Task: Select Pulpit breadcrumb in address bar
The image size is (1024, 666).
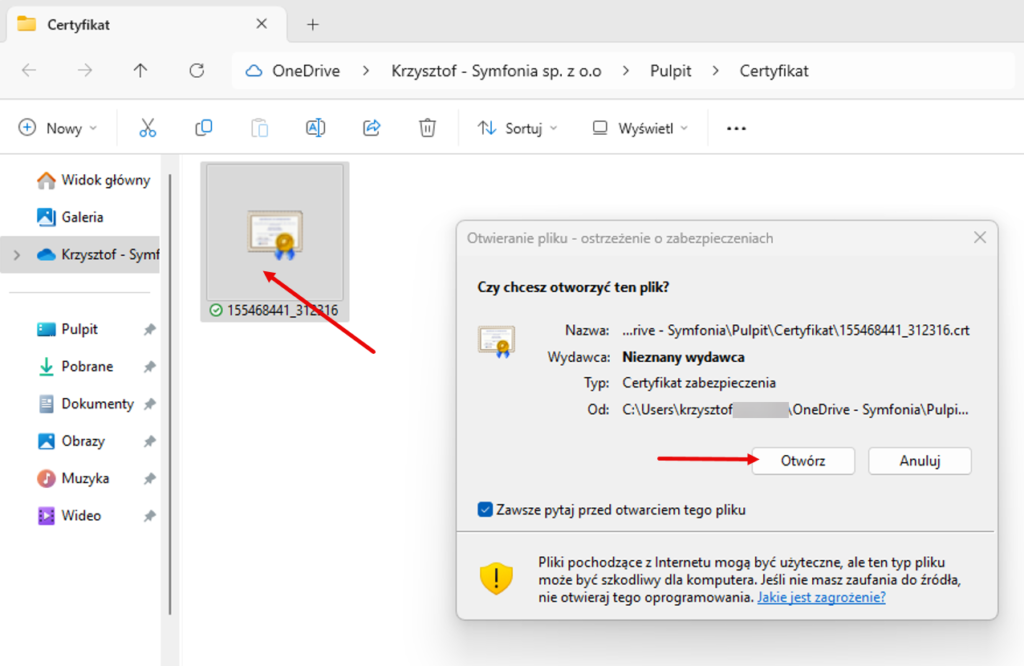Action: point(670,71)
